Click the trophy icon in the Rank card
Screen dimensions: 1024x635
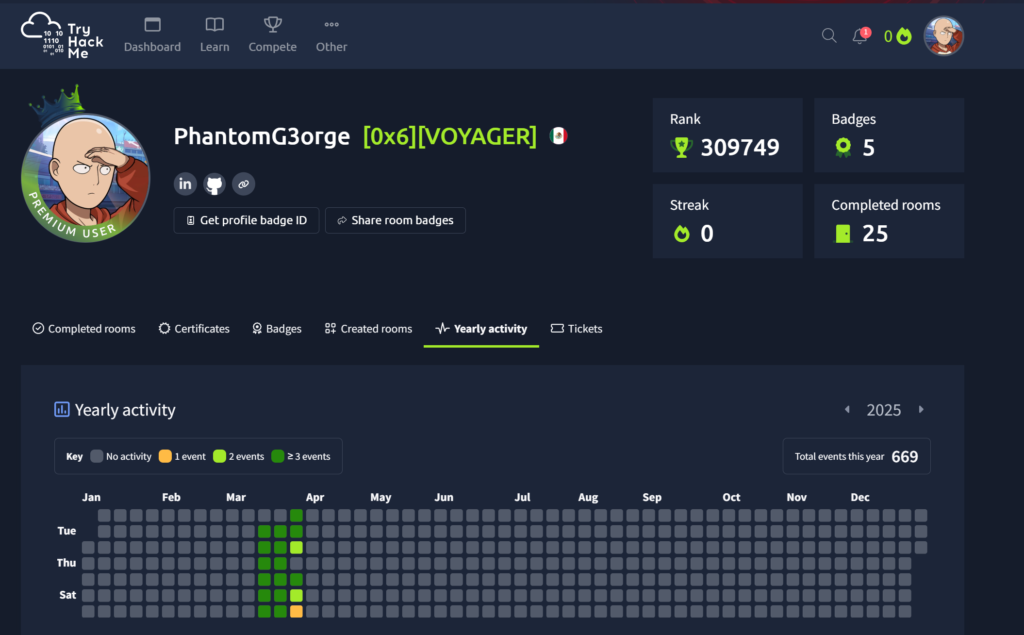tap(681, 148)
